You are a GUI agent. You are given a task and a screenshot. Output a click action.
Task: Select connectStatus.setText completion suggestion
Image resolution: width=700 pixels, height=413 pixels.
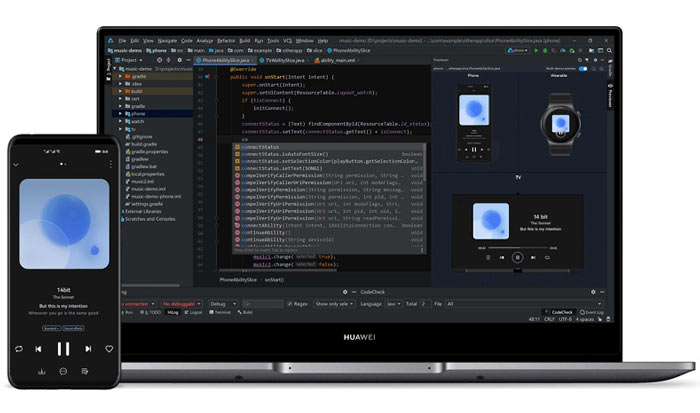point(329,168)
